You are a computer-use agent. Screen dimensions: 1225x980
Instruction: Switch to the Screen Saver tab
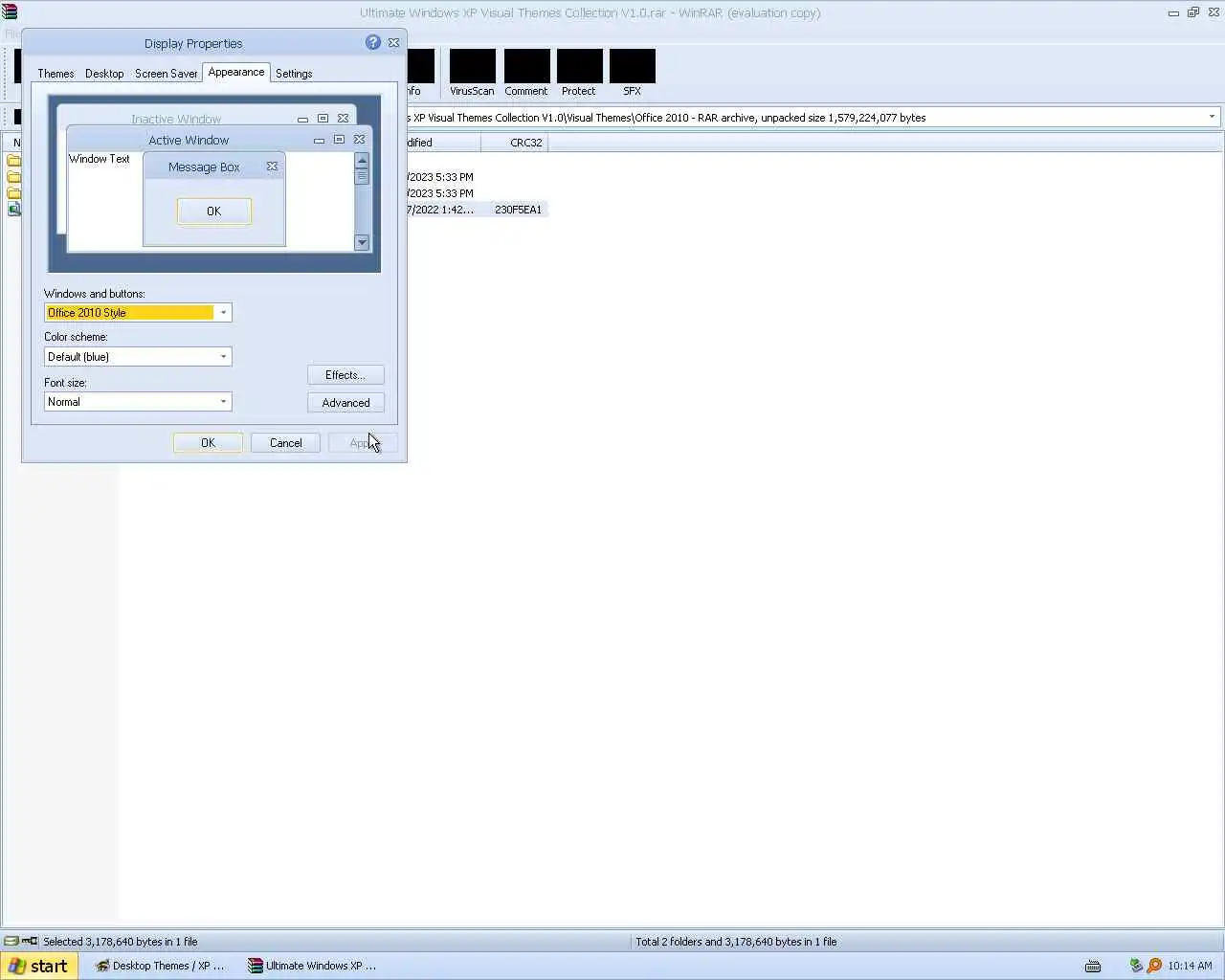pyautogui.click(x=166, y=74)
